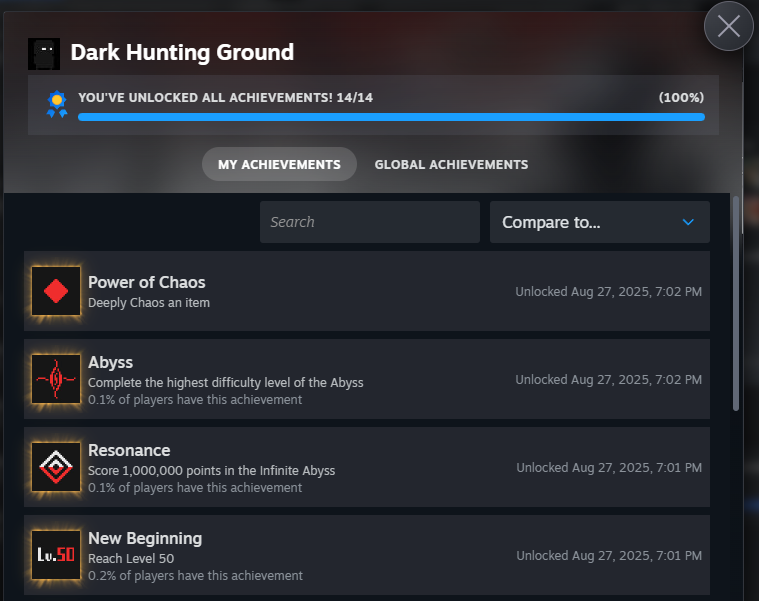Expand the Compare to chevron arrow
The width and height of the screenshot is (759, 601).
click(x=688, y=222)
